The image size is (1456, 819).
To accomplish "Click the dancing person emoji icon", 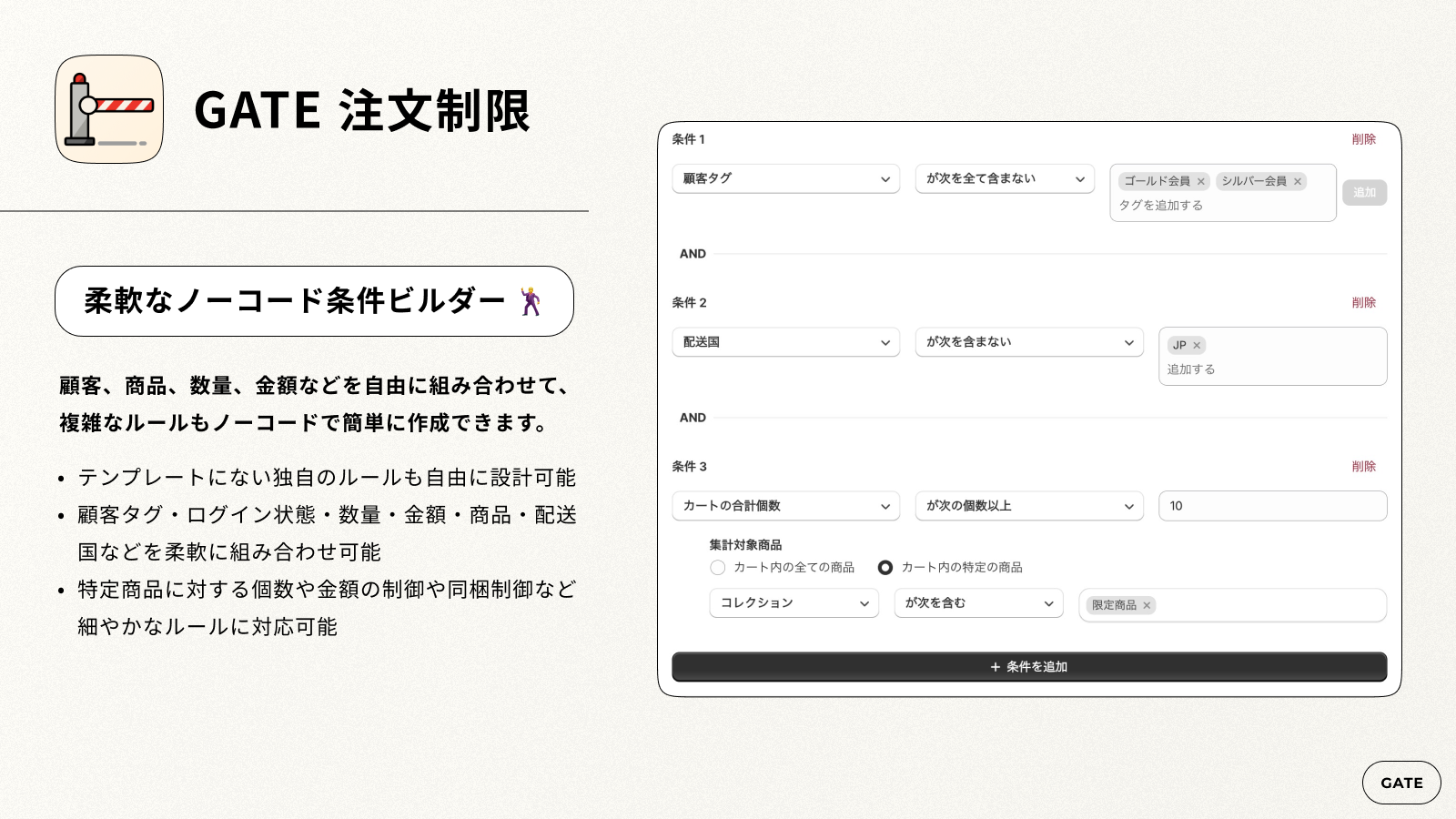I will 530,301.
